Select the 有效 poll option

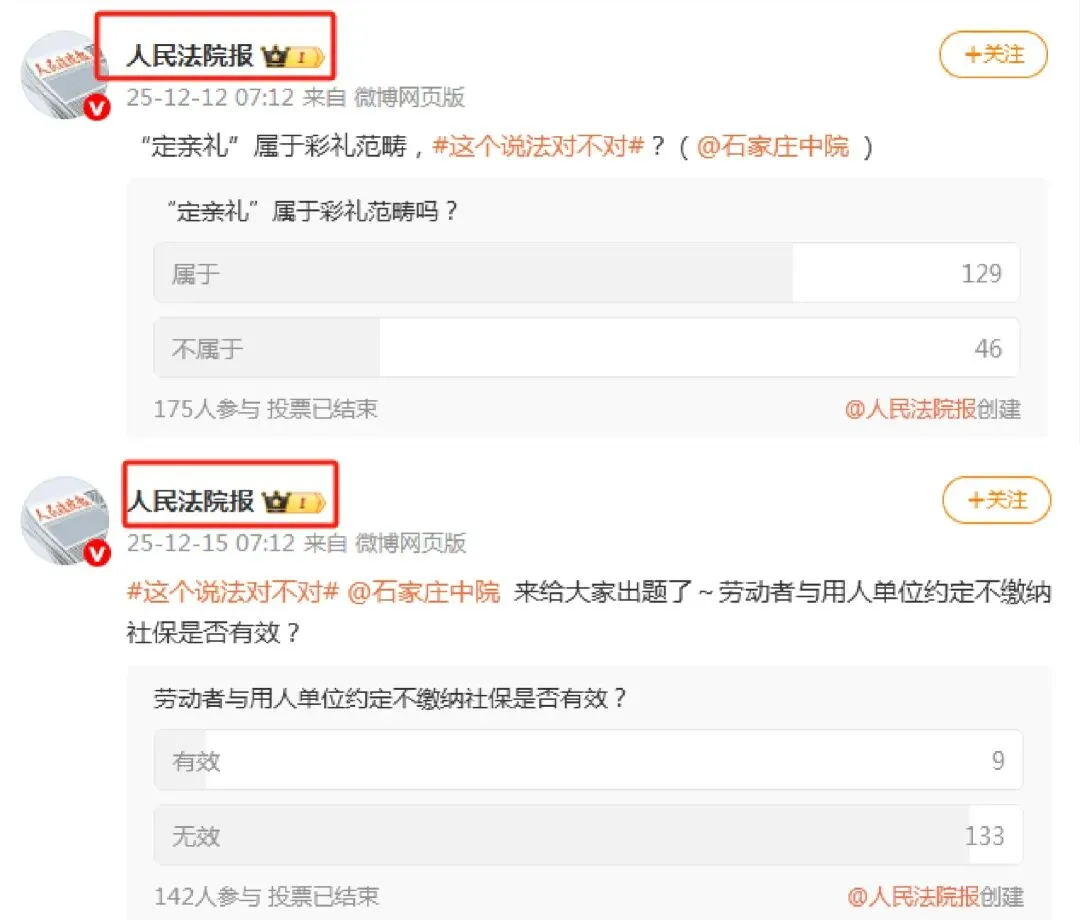[x=588, y=760]
